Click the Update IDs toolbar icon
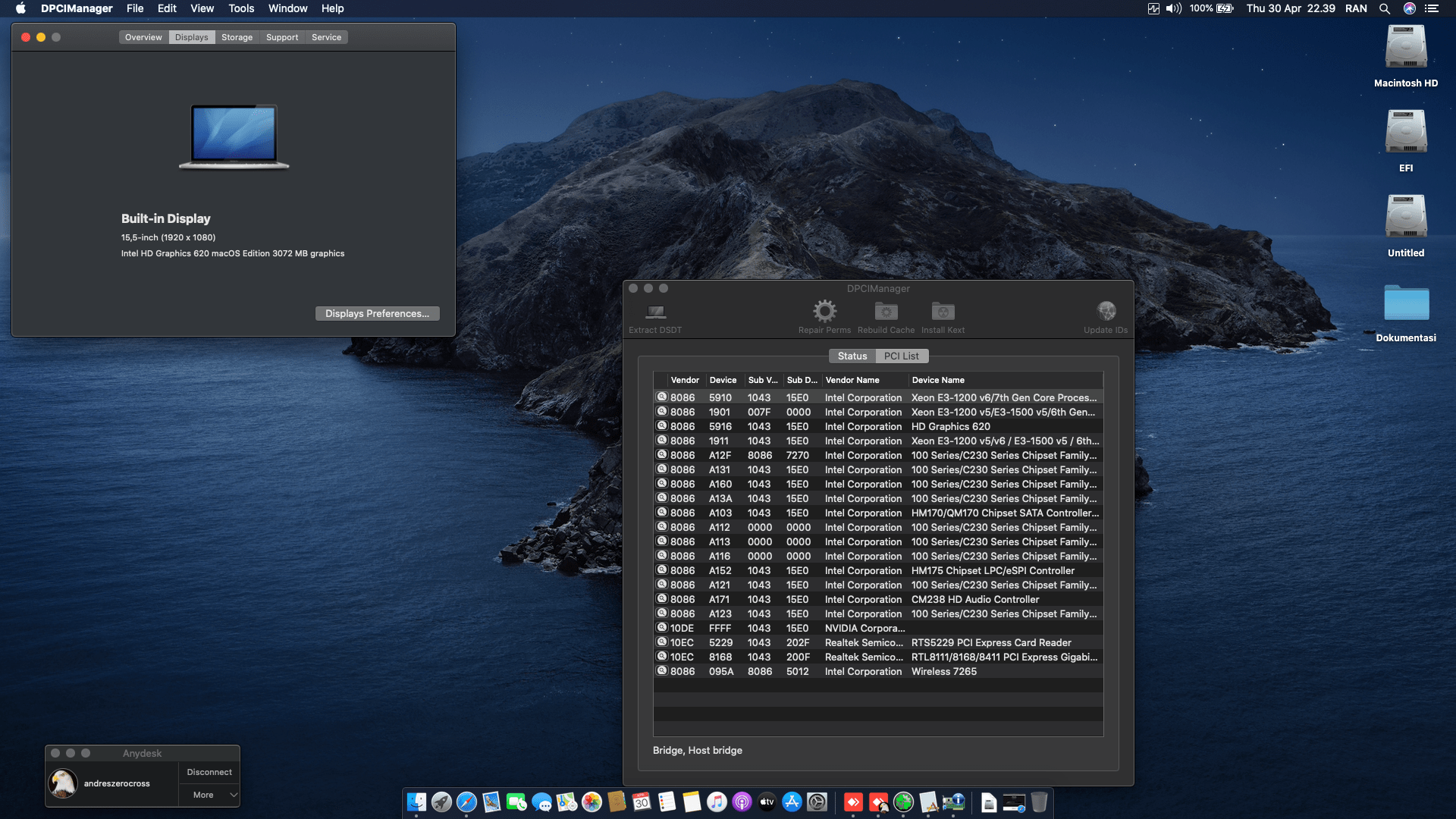 [1106, 311]
